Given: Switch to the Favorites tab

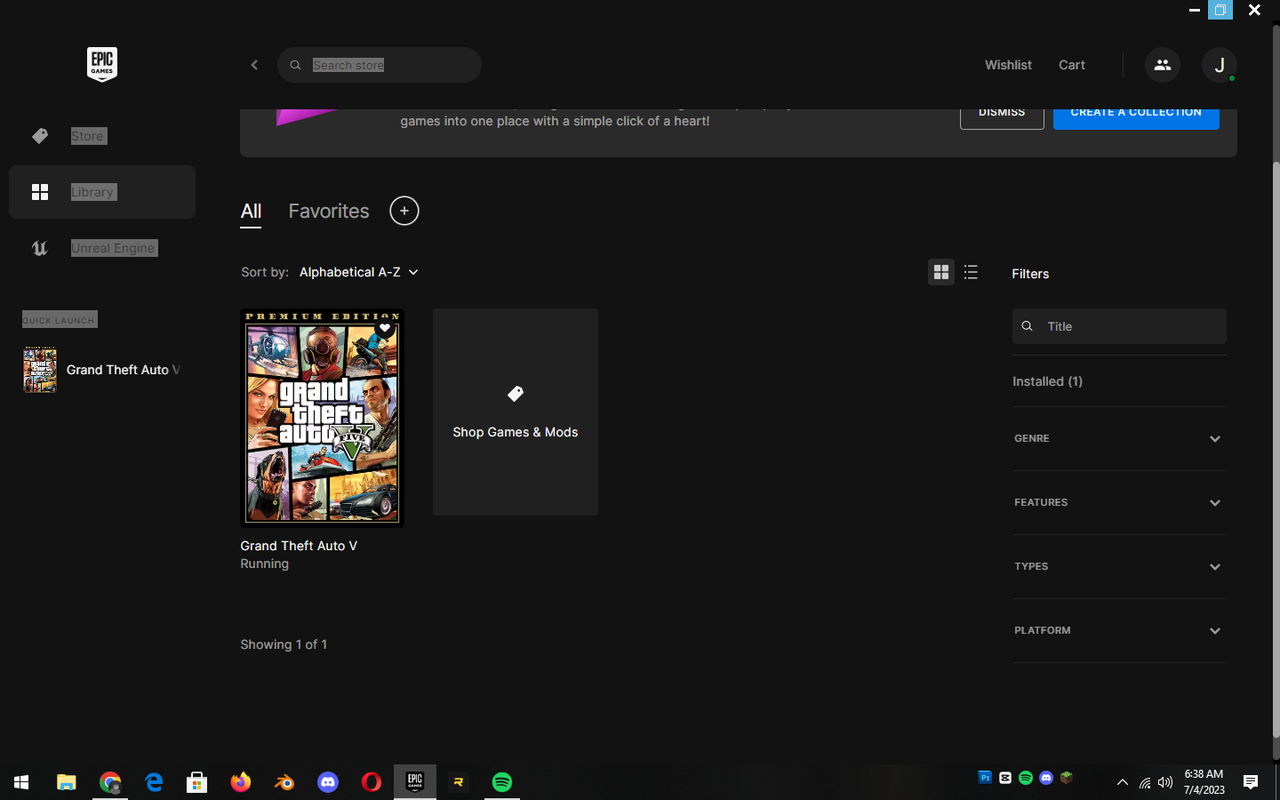Looking at the screenshot, I should pos(329,211).
